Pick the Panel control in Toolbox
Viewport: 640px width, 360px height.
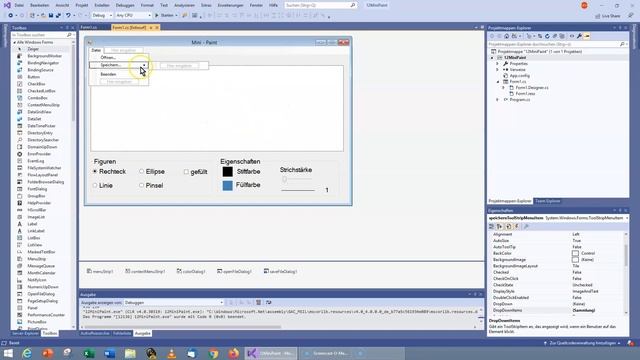32,308
